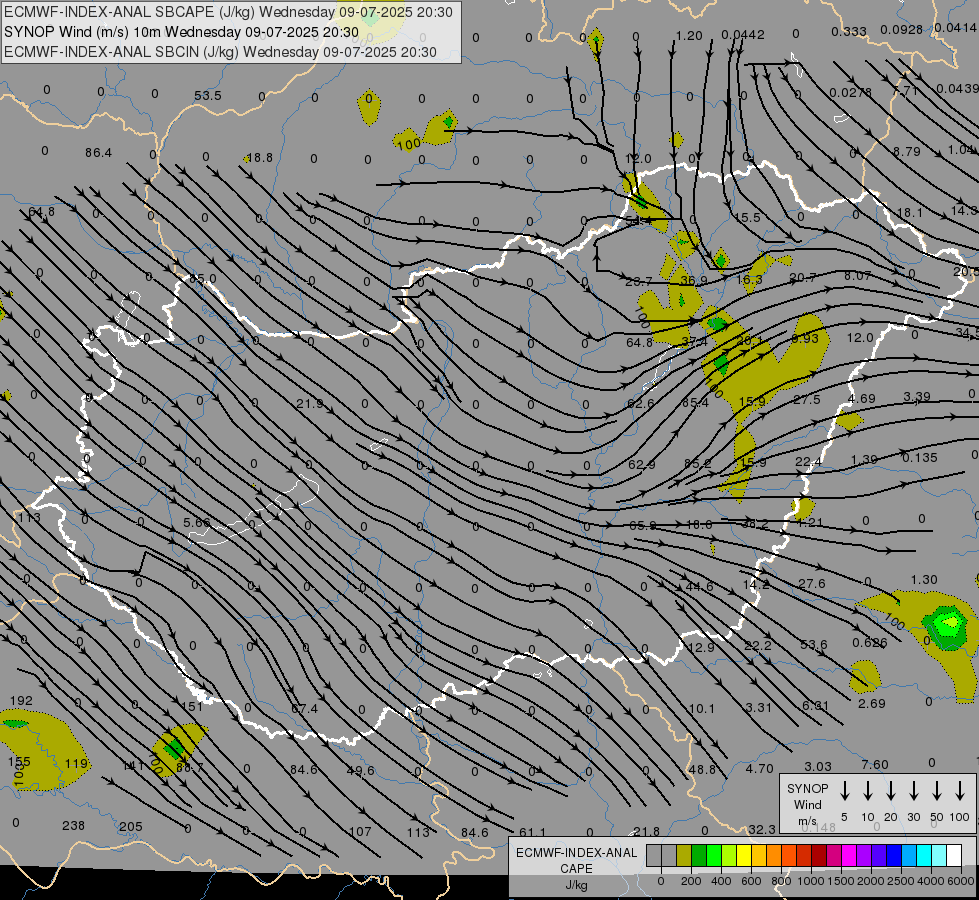
Task: Click the map value 48.8
Action: click(702, 769)
